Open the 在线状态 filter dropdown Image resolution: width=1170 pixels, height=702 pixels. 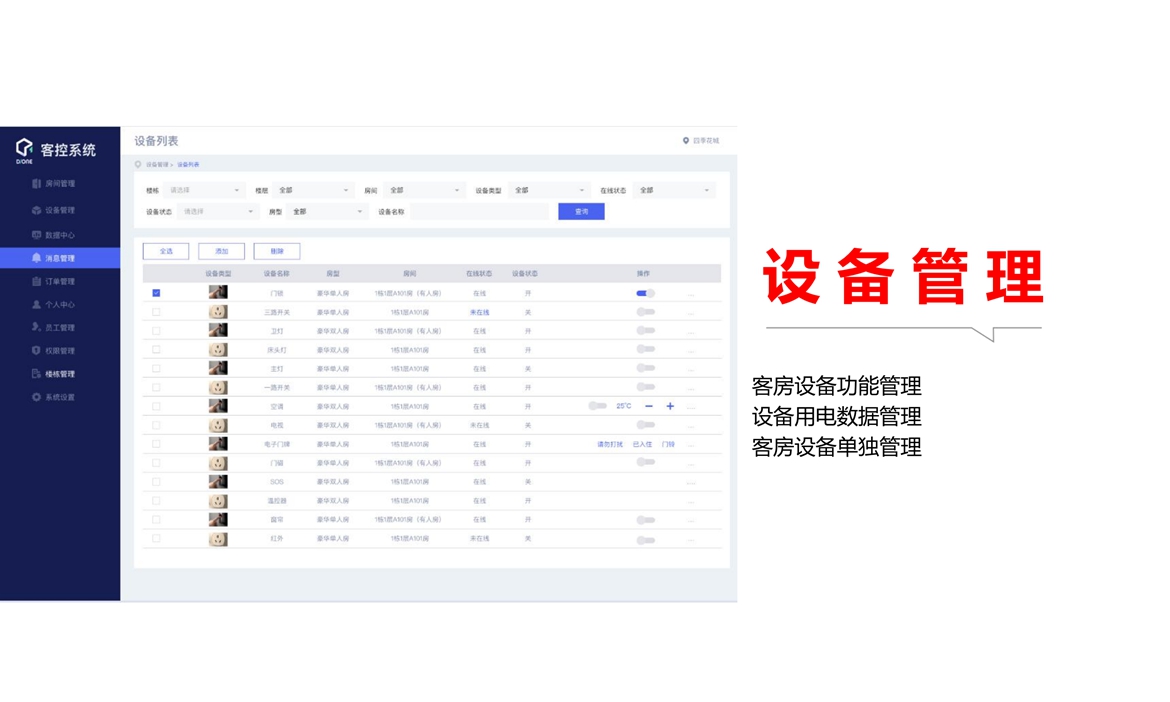[x=674, y=190]
